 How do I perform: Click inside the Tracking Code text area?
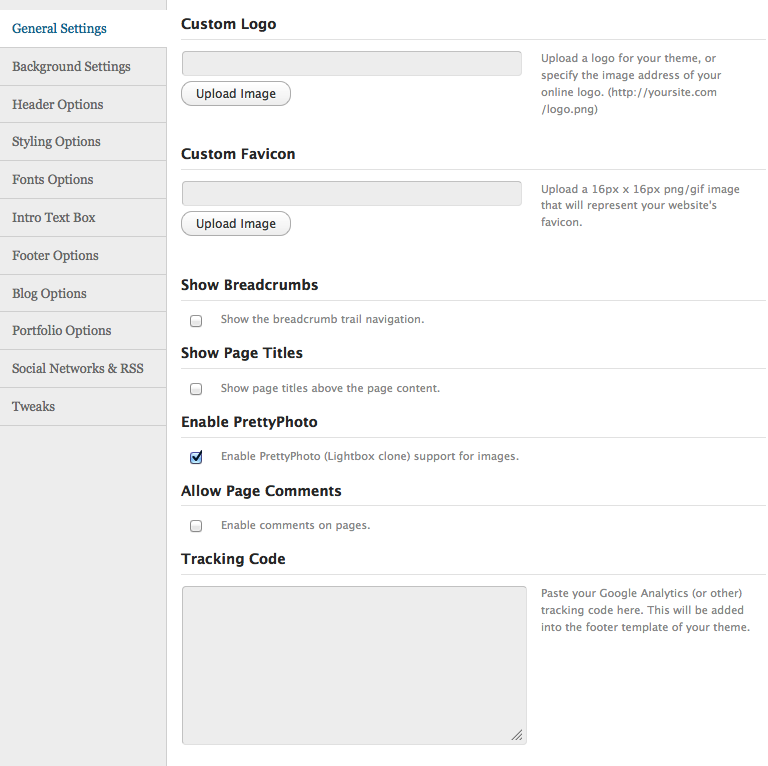pyautogui.click(x=353, y=665)
